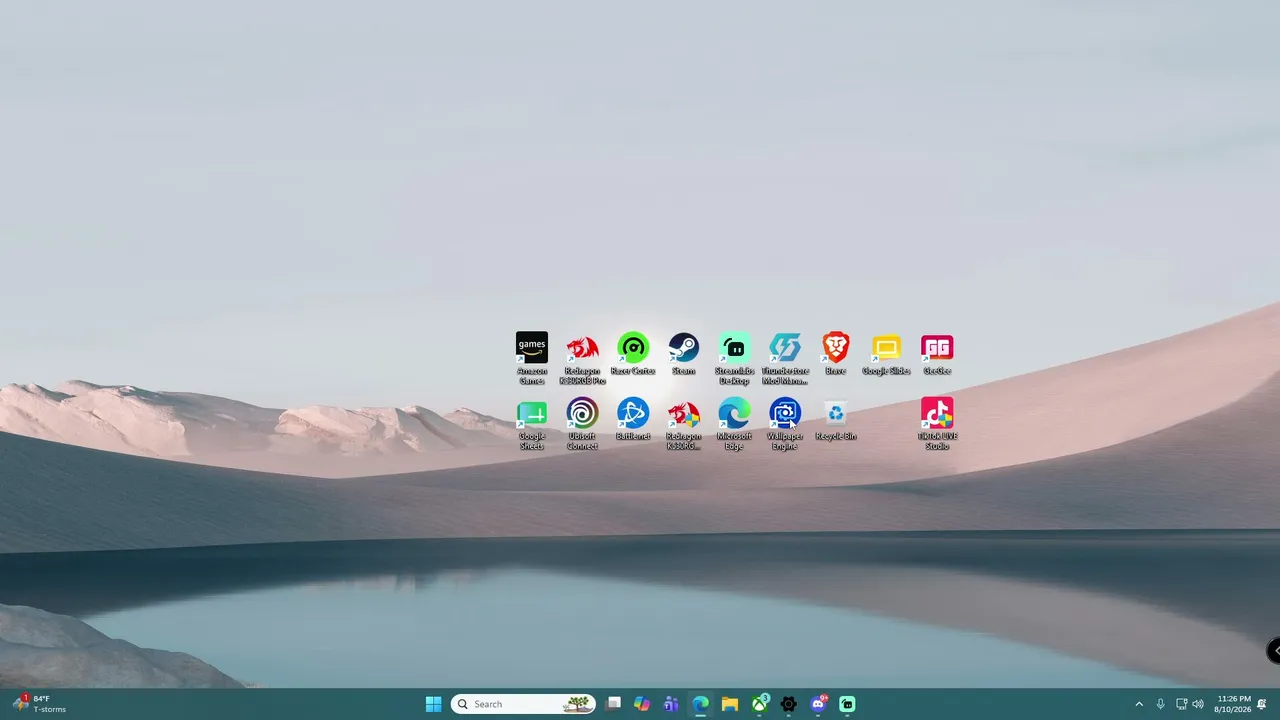Select the TikTok LIVE Studio shortcut
1280x720 pixels.
(937, 424)
